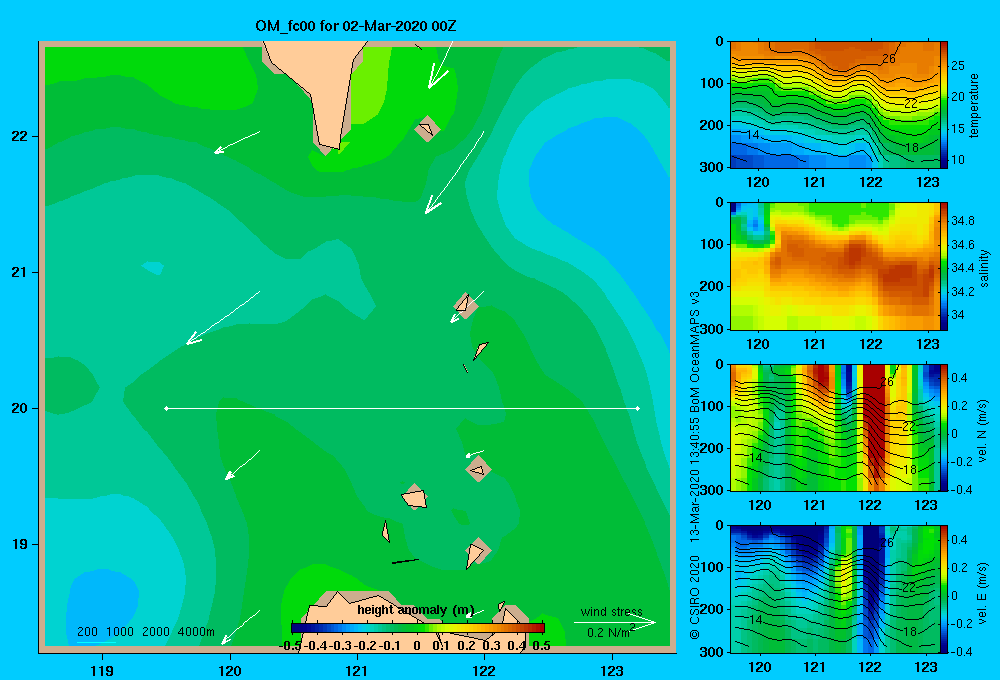
Task: Click the main map latitude label 19
Action: pyautogui.click(x=19, y=544)
